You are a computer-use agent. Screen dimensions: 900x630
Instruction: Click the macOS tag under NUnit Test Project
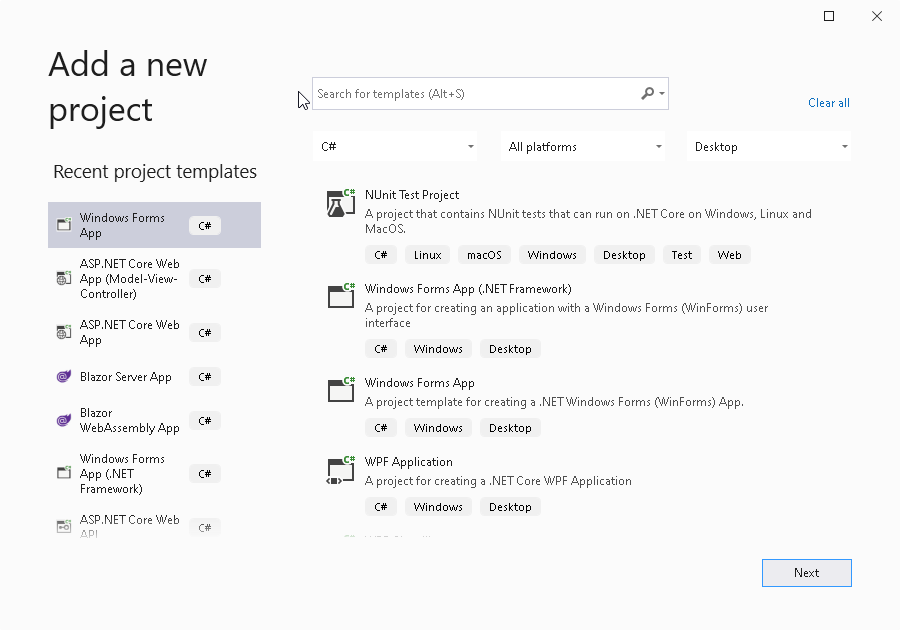(x=484, y=255)
